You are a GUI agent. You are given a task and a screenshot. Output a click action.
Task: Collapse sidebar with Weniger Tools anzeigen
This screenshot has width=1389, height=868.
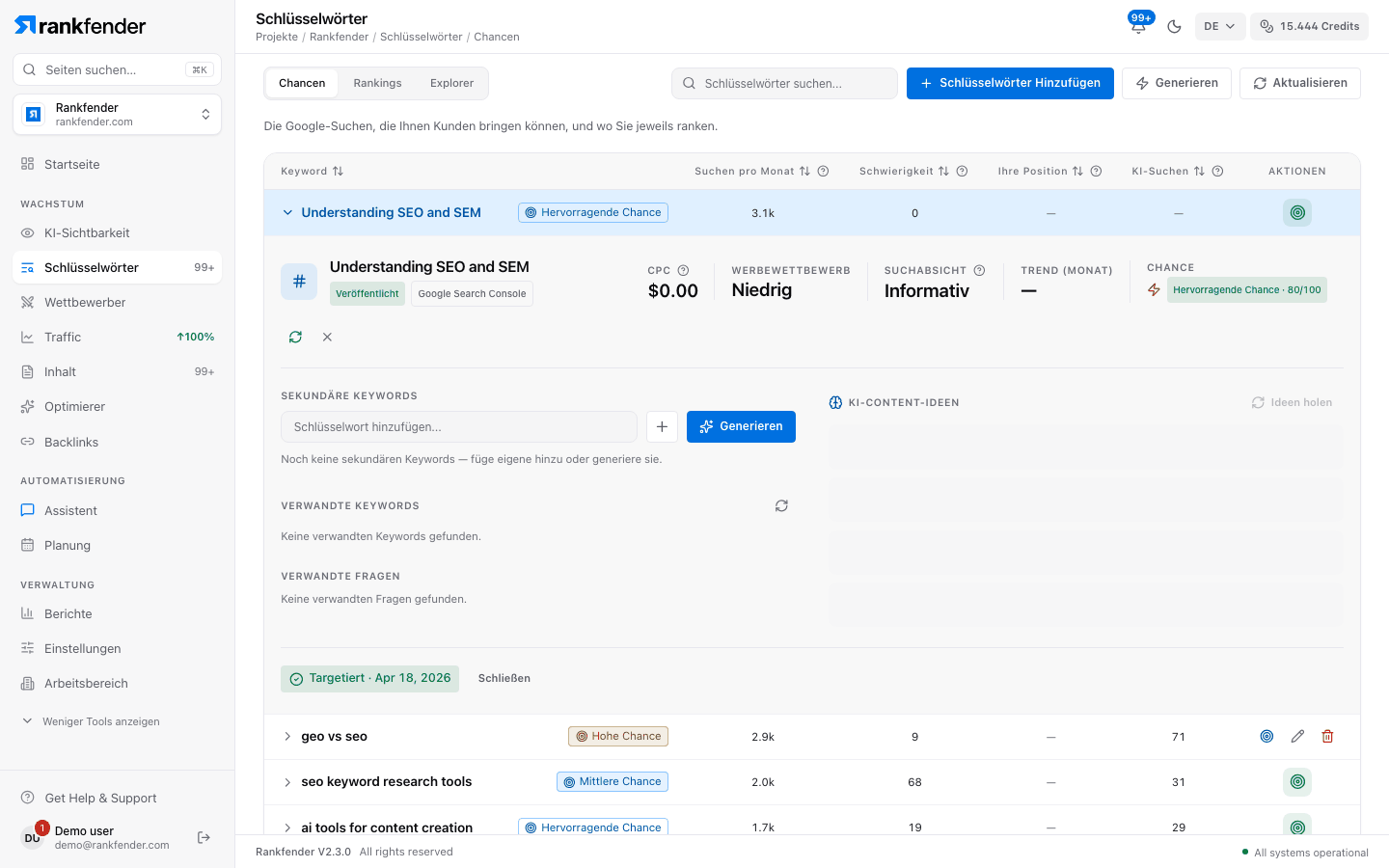coord(92,721)
